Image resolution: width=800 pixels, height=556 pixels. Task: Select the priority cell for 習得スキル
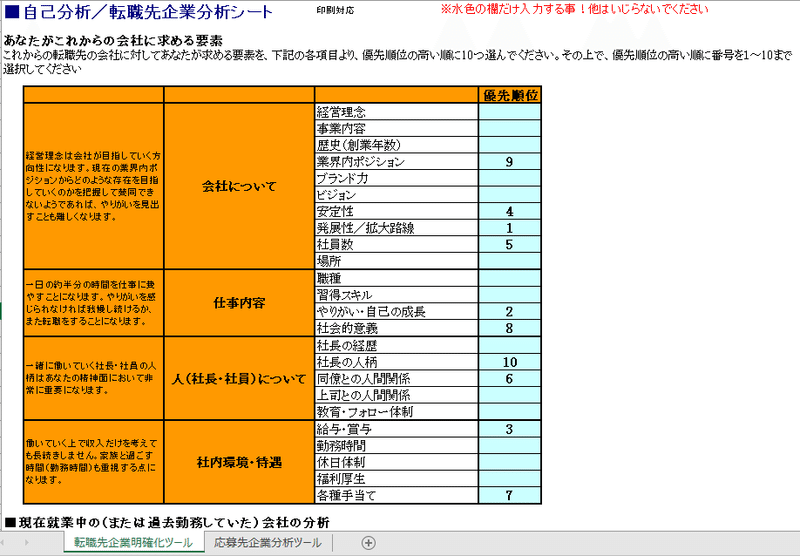pyautogui.click(x=510, y=295)
